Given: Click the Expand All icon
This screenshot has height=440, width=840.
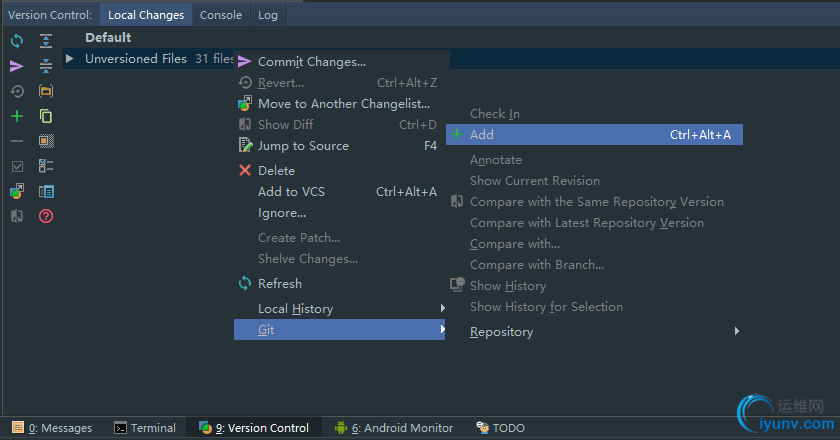Looking at the screenshot, I should [46, 41].
